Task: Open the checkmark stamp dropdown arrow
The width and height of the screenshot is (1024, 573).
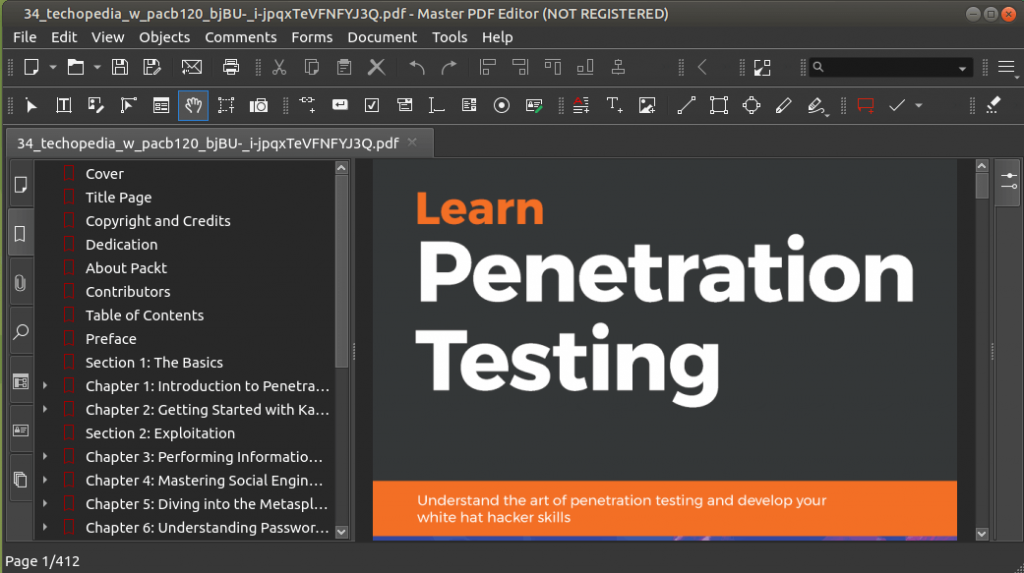Action: (919, 105)
